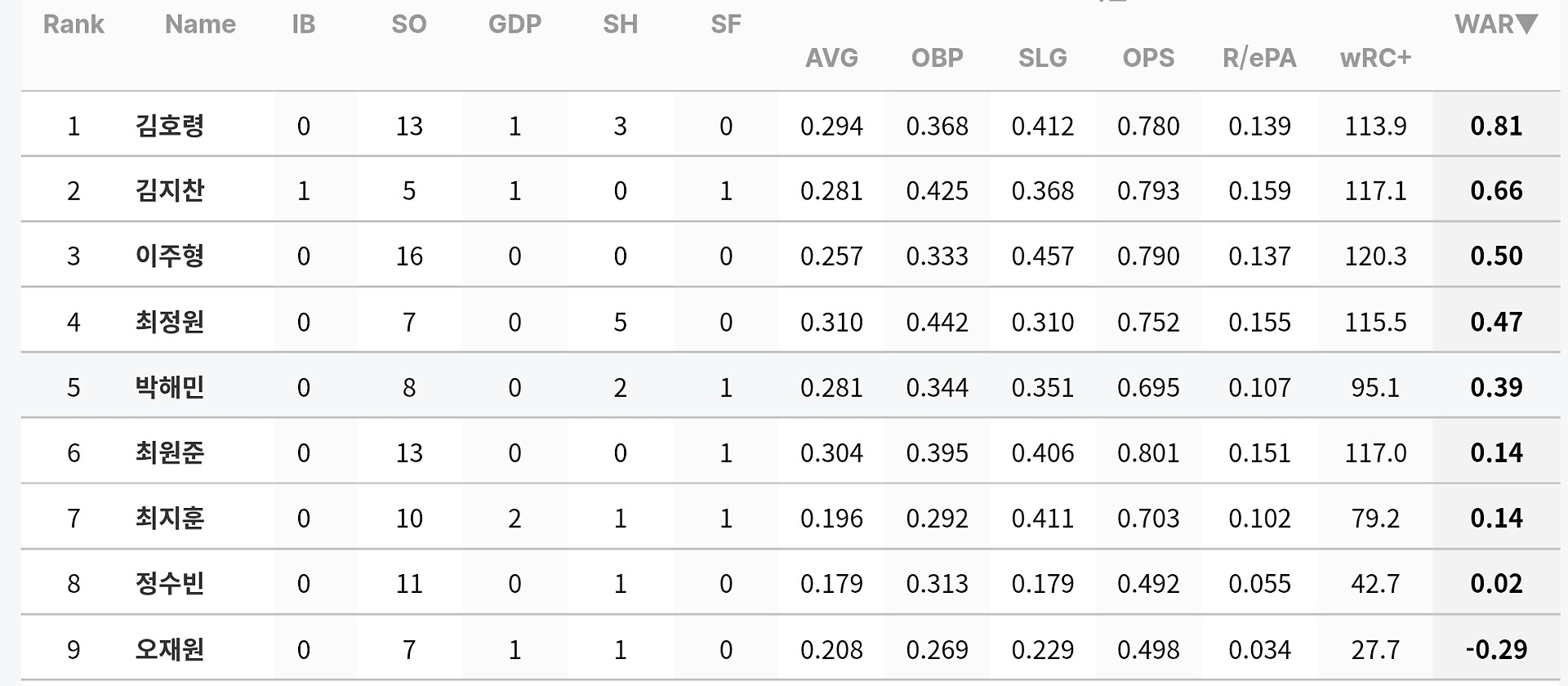Sort by the SH column header

(620, 24)
